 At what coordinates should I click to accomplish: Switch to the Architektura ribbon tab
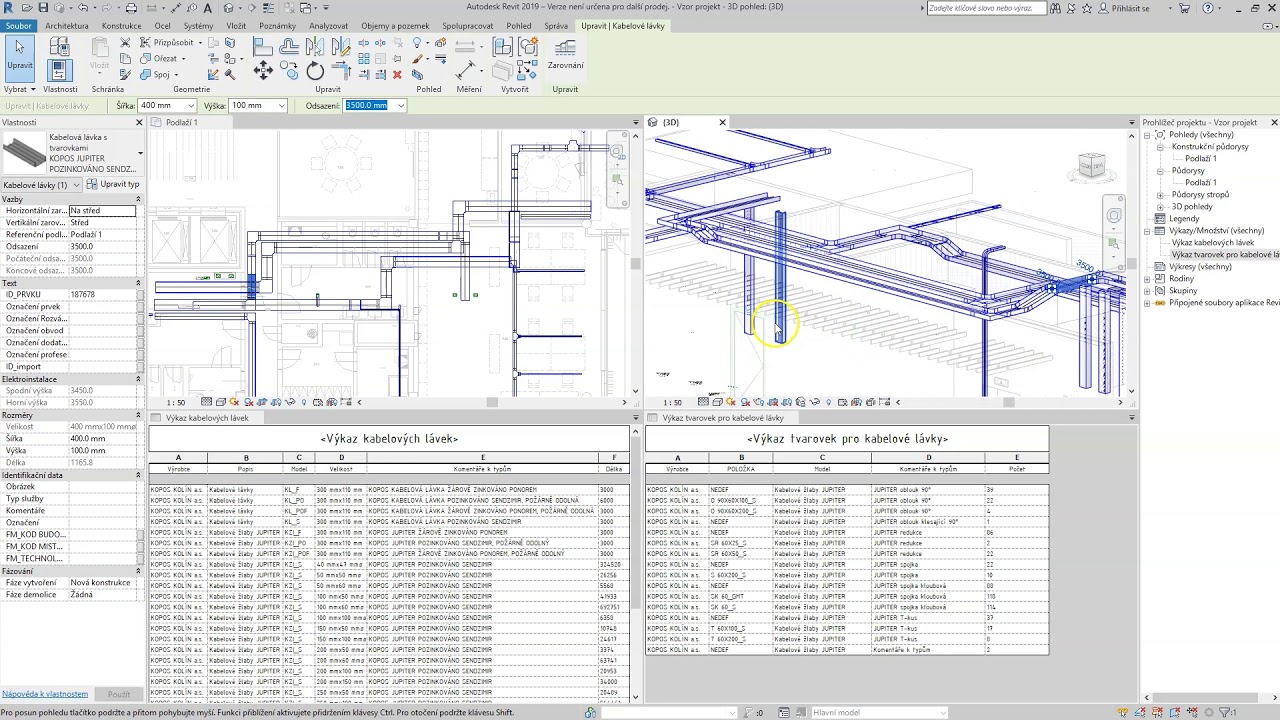tap(67, 26)
